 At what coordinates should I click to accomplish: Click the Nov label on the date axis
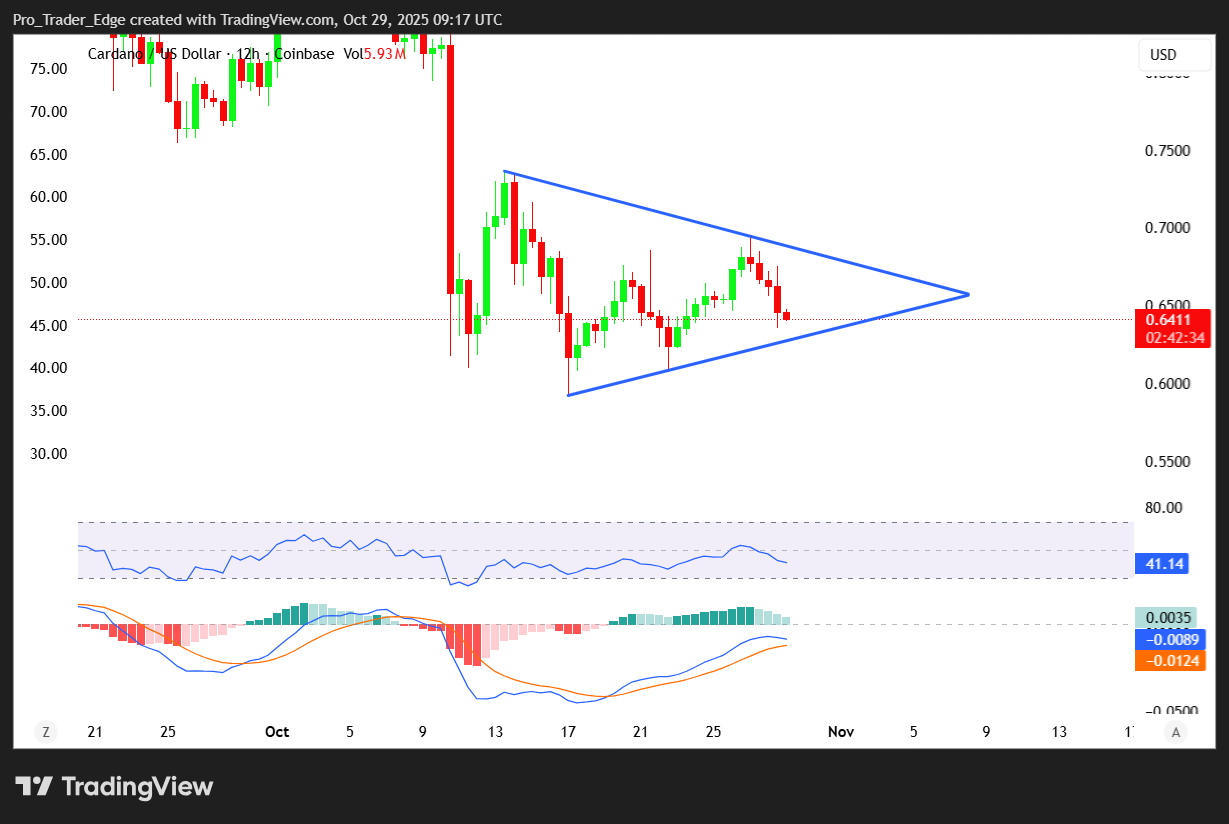tap(841, 732)
